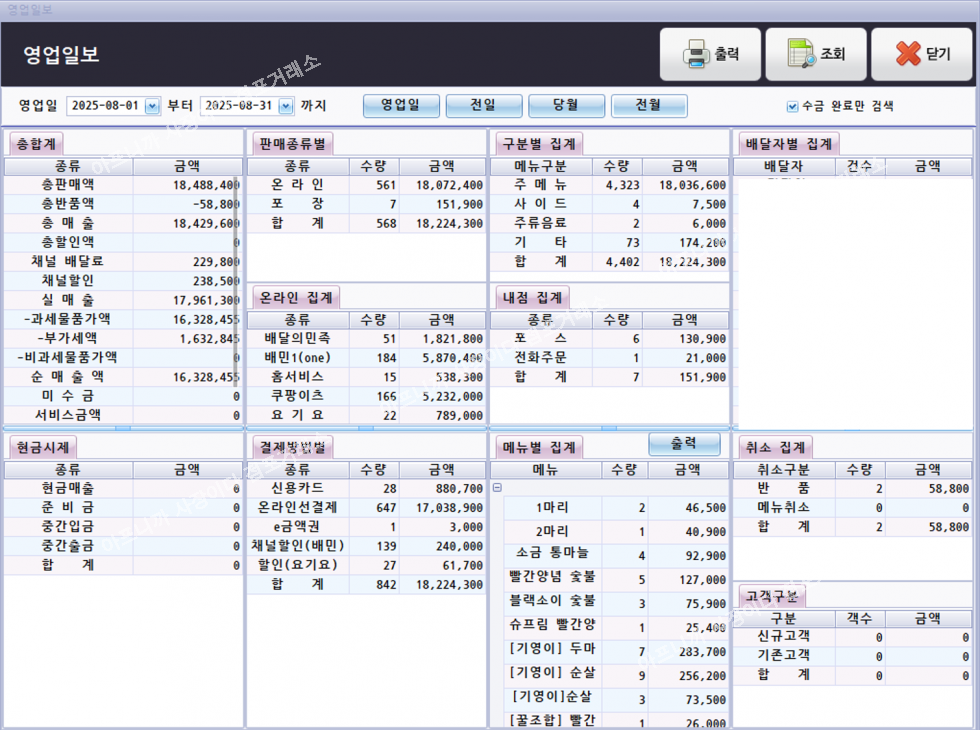The image size is (980, 730).
Task: Click the red X 닫기 icon
Action: coord(908,54)
